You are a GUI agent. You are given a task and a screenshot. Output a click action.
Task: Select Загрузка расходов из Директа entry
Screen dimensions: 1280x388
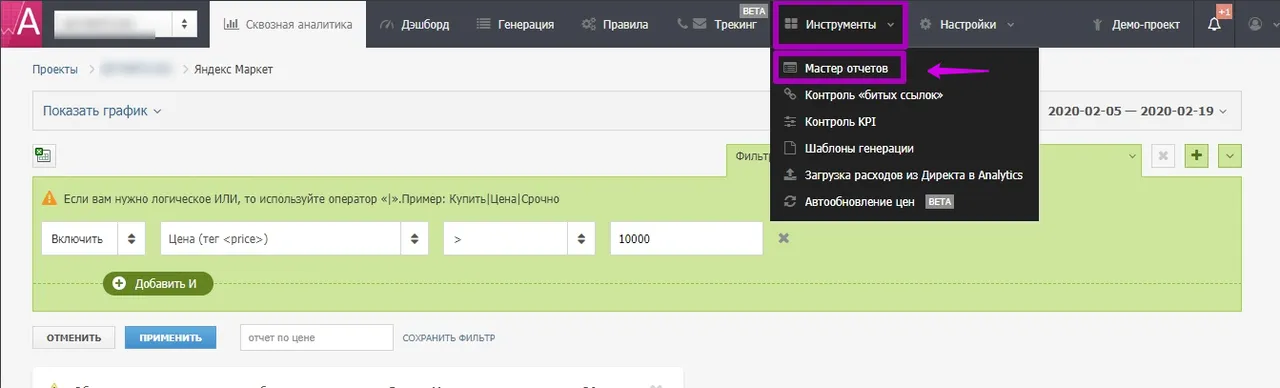913,175
